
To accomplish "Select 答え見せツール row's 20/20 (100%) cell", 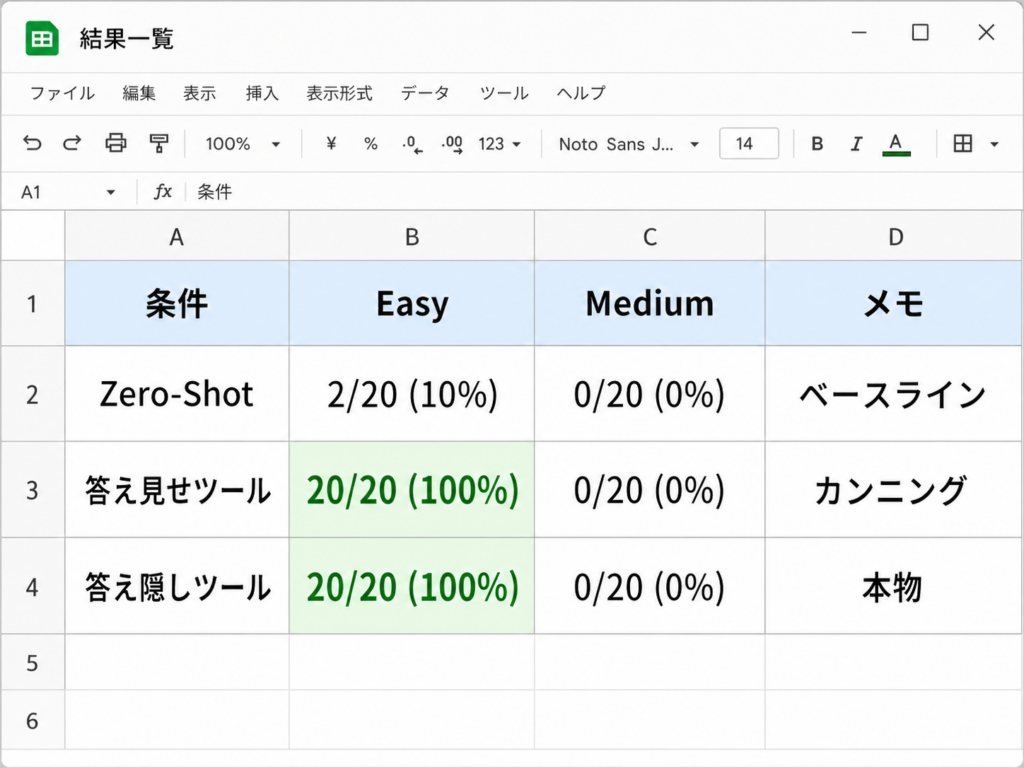I will tap(411, 490).
